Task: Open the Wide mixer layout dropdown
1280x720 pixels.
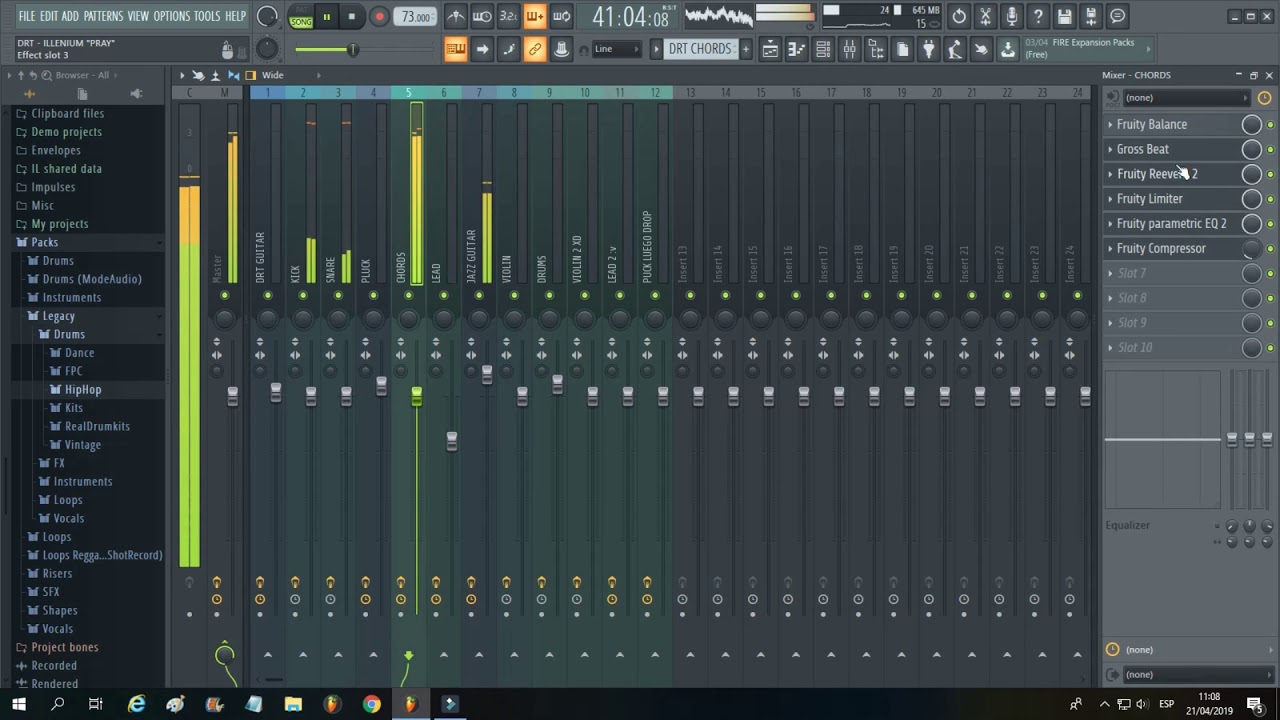Action: point(292,75)
